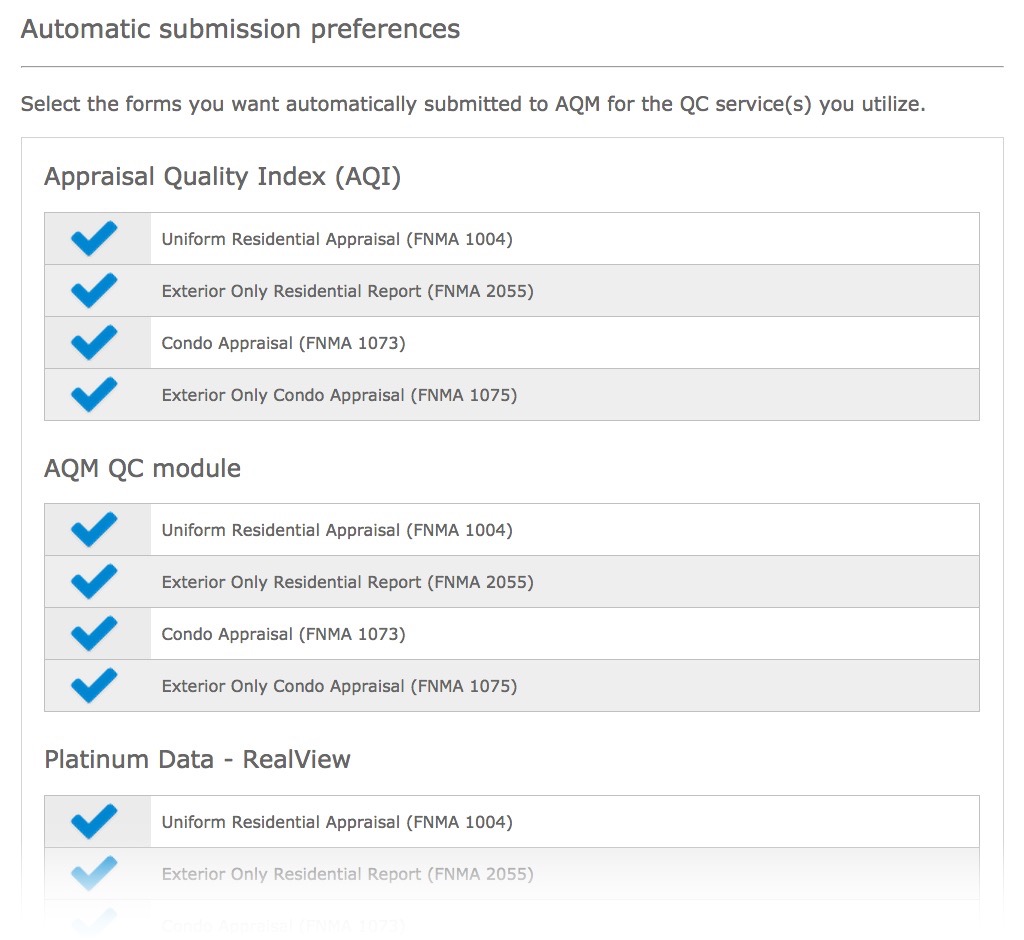Click Platinum Data Exterior Only Residential Report label
The width and height of the screenshot is (1024, 940).
point(347,874)
